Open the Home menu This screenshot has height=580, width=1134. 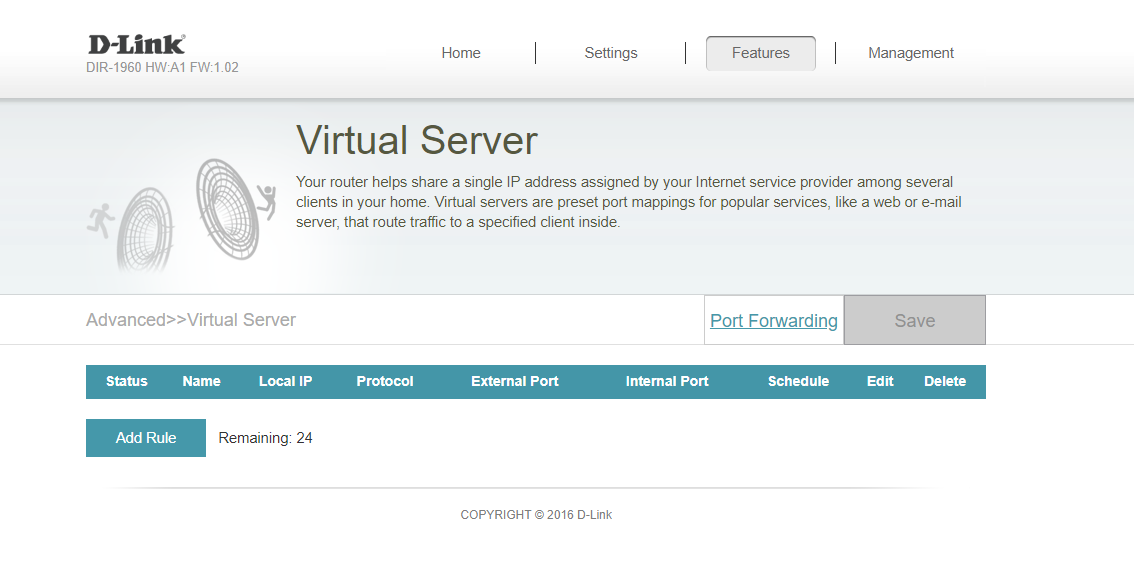(x=461, y=53)
